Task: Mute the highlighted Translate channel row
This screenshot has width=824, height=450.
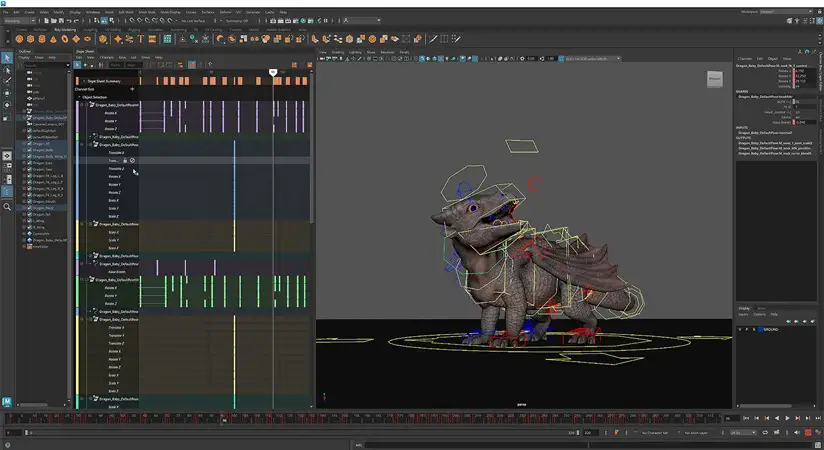Action: tap(132, 160)
